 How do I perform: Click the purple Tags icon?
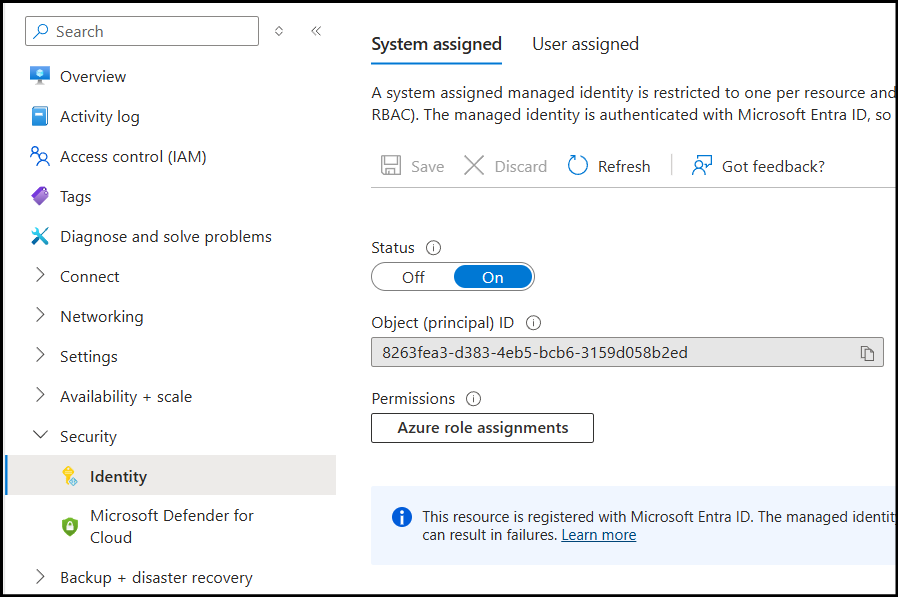coord(40,197)
